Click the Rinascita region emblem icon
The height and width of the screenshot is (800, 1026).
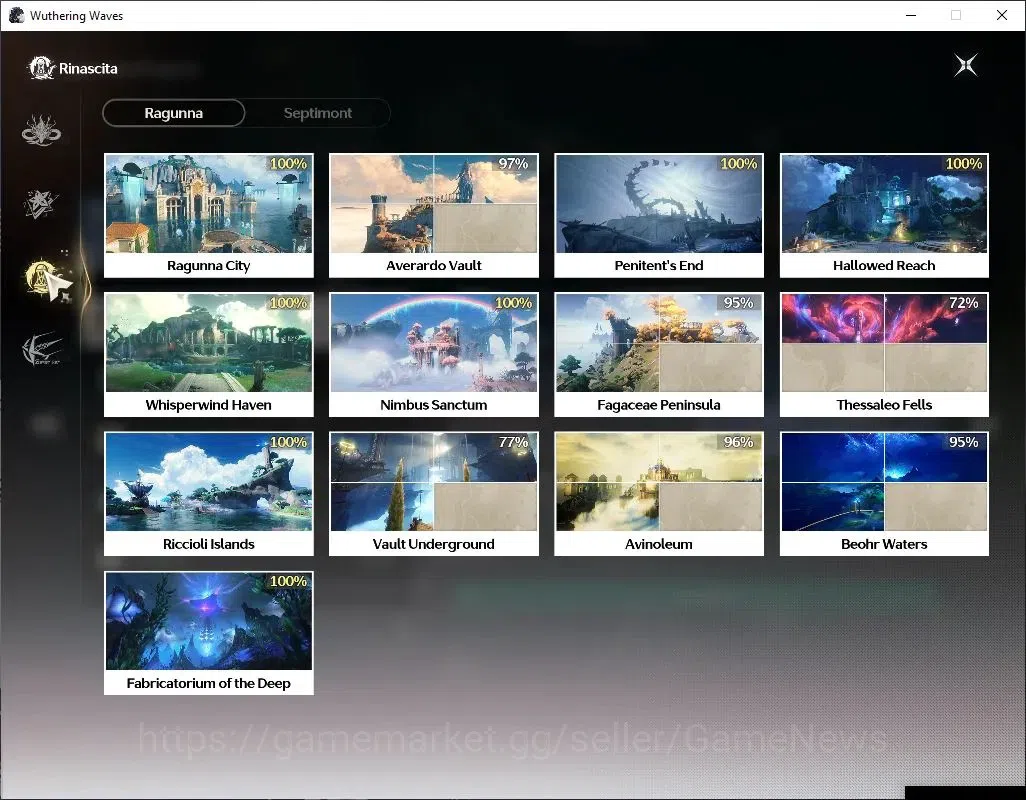[x=42, y=68]
